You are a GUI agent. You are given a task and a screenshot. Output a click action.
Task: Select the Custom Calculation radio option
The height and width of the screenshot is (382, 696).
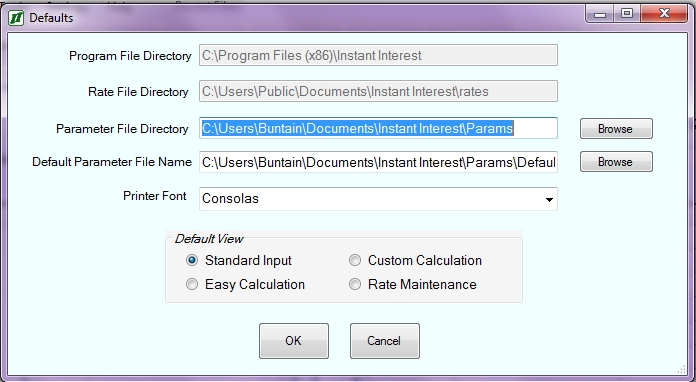(x=355, y=260)
